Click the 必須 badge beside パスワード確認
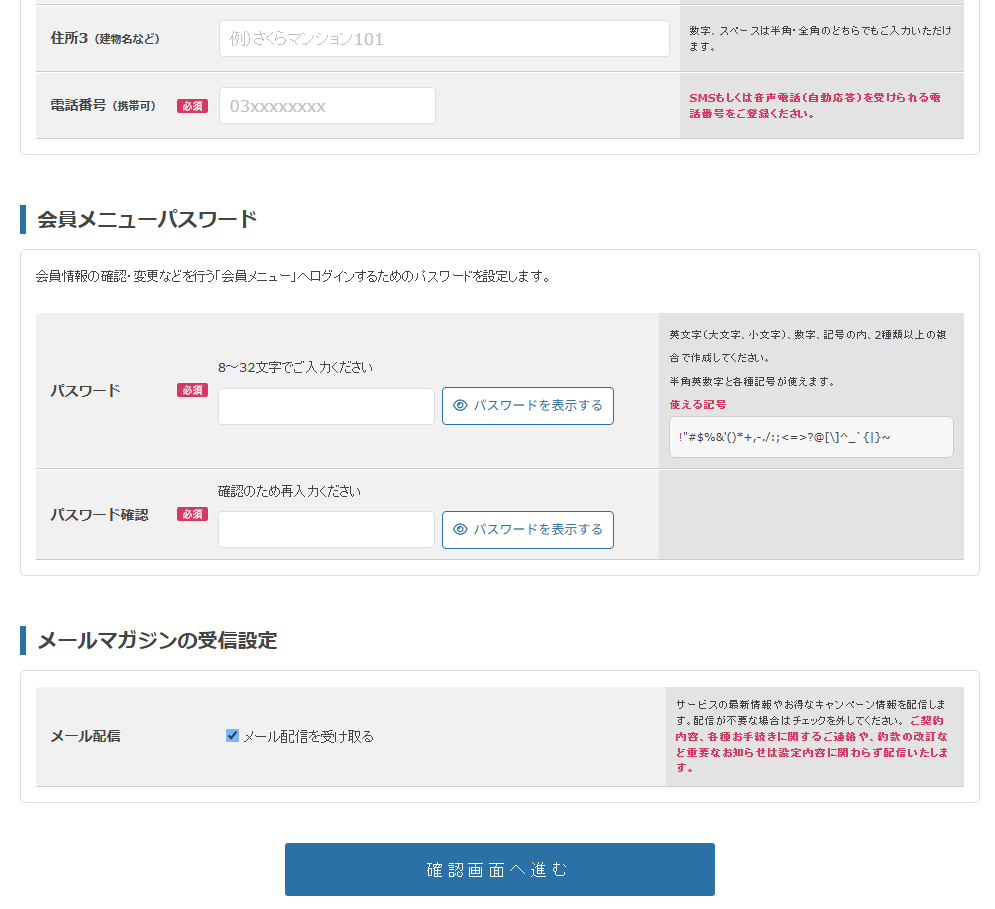Image resolution: width=995 pixels, height=909 pixels. point(192,515)
